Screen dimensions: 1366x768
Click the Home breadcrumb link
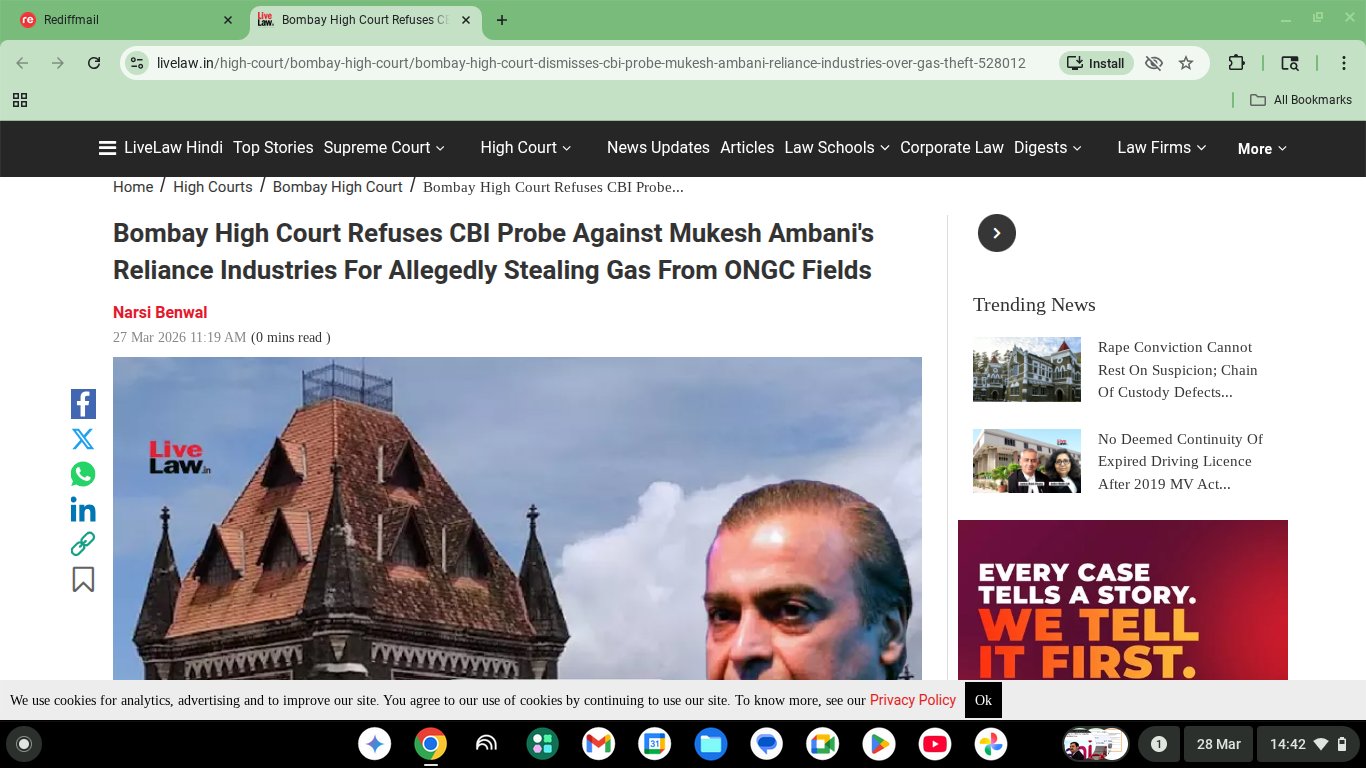(x=133, y=187)
